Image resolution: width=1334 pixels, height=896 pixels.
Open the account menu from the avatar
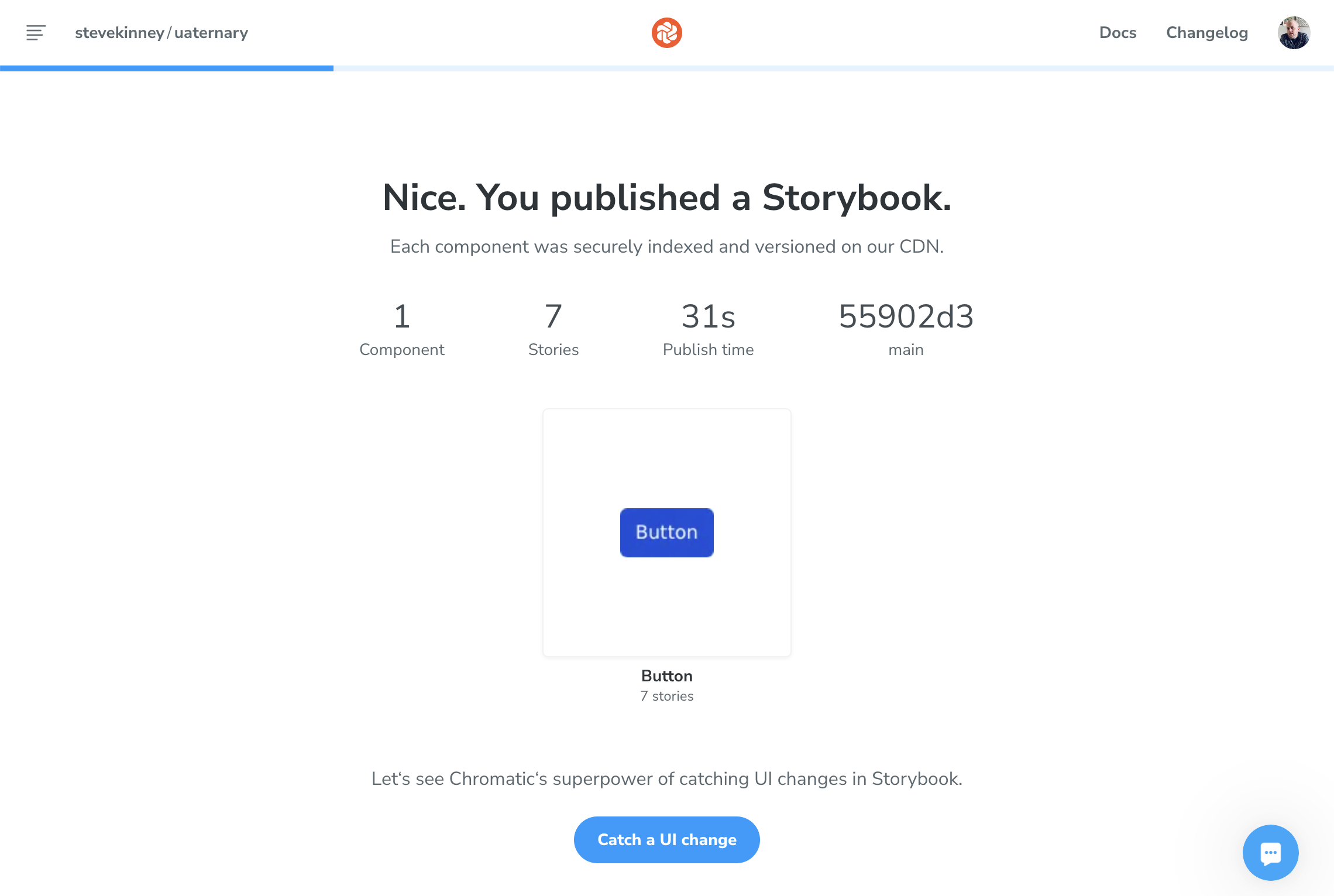1294,33
